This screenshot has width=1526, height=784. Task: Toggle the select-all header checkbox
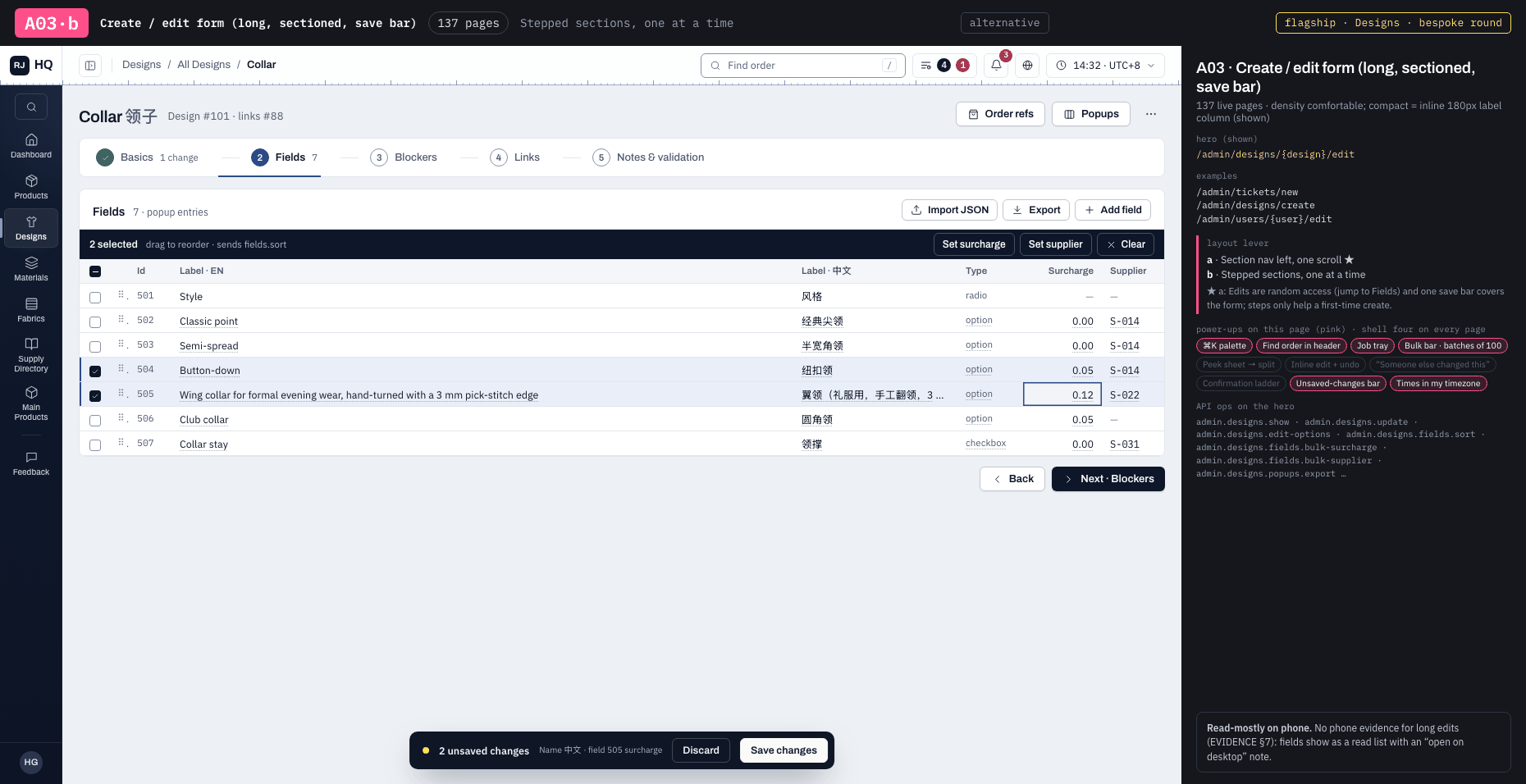(x=95, y=271)
